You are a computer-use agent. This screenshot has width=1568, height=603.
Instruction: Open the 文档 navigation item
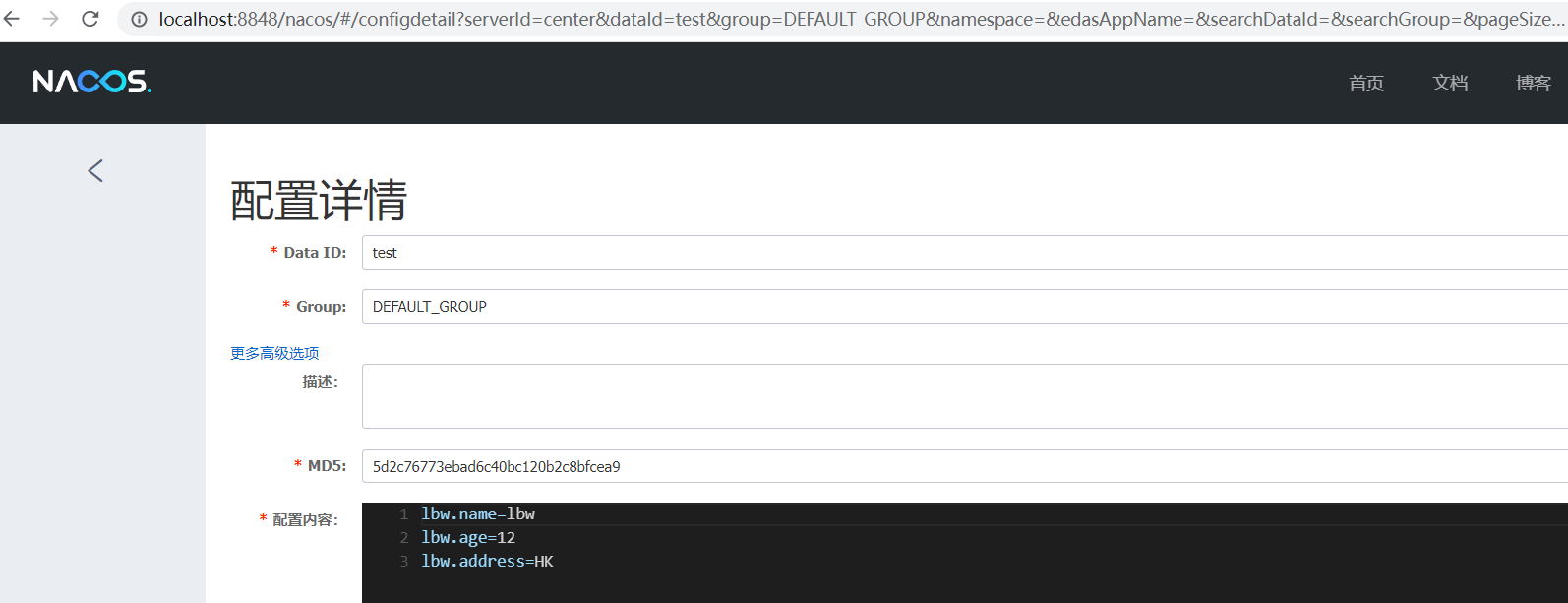(1450, 84)
